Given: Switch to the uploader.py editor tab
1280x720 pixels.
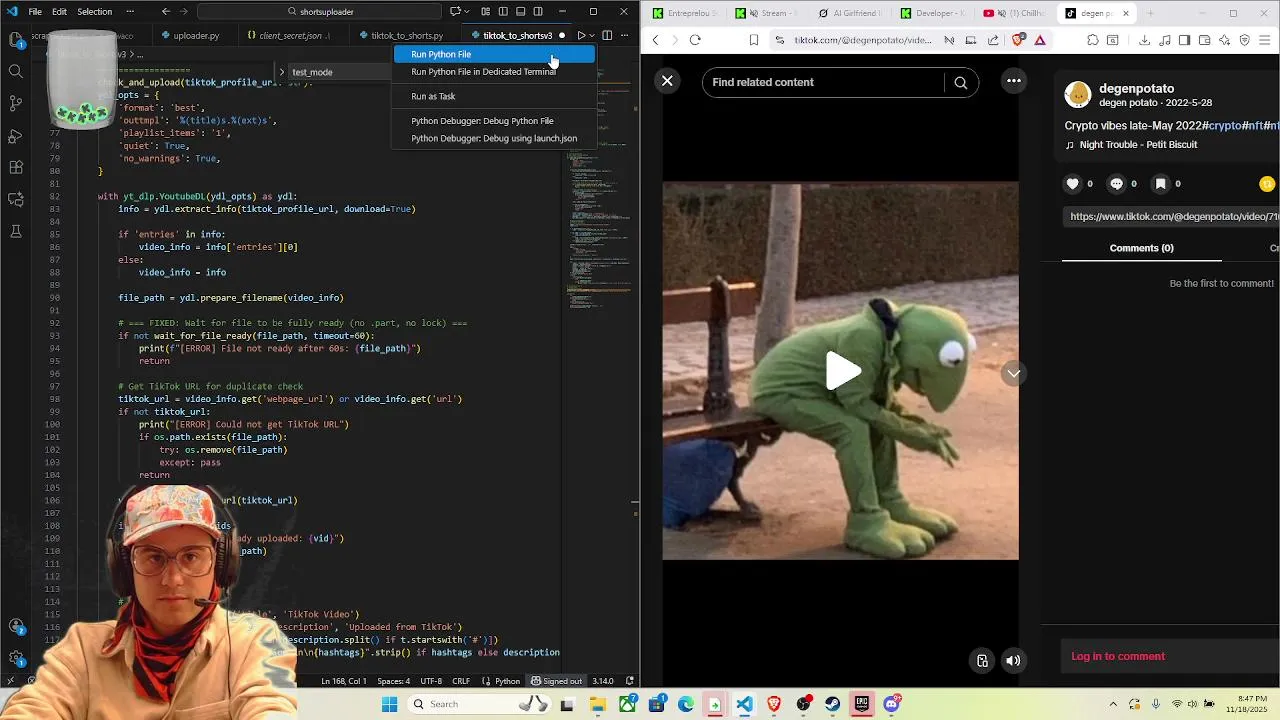Looking at the screenshot, I should point(195,35).
